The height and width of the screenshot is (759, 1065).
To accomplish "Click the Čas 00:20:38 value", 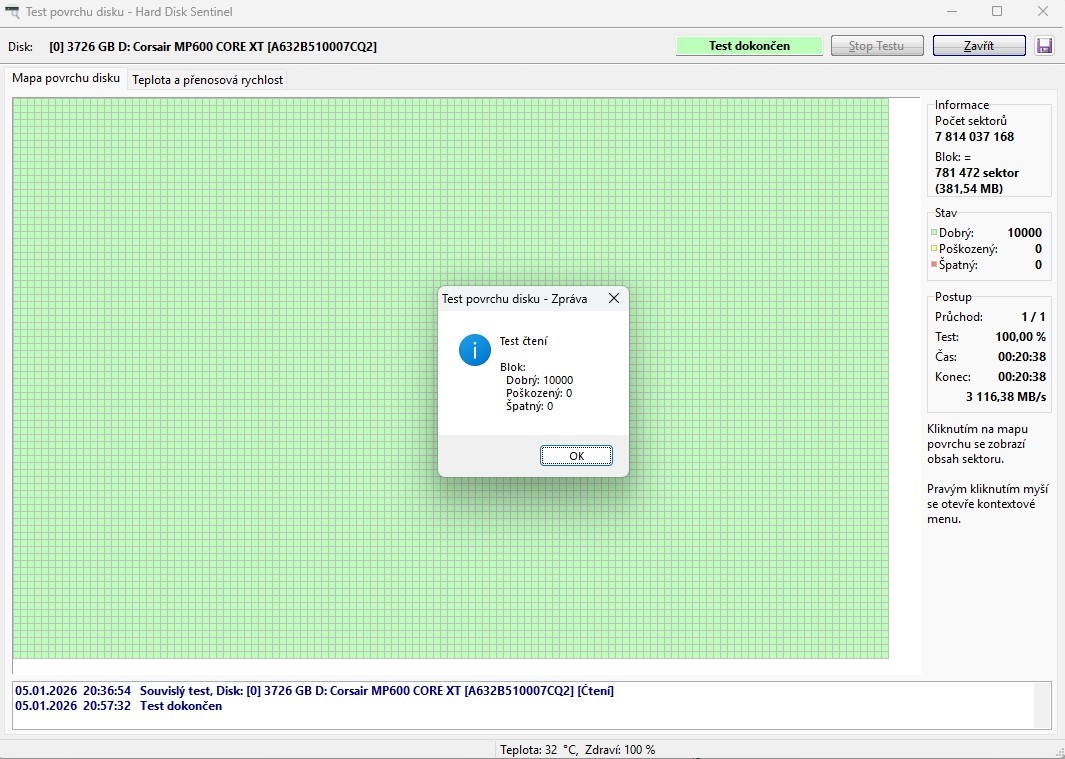I will (x=1022, y=357).
